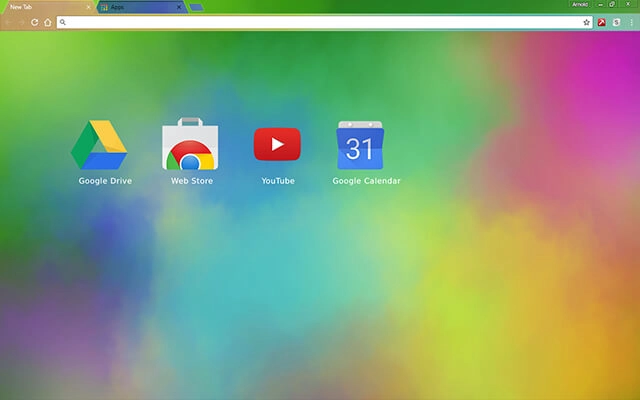Screen dimensions: 640x400
Task: Open the S shield extension icon
Action: pyautogui.click(x=616, y=22)
